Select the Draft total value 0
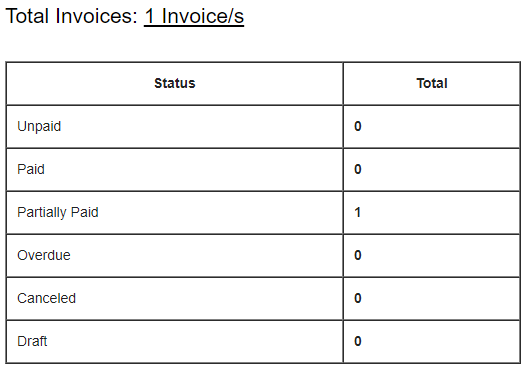This screenshot has height=370, width=528. coord(358,341)
